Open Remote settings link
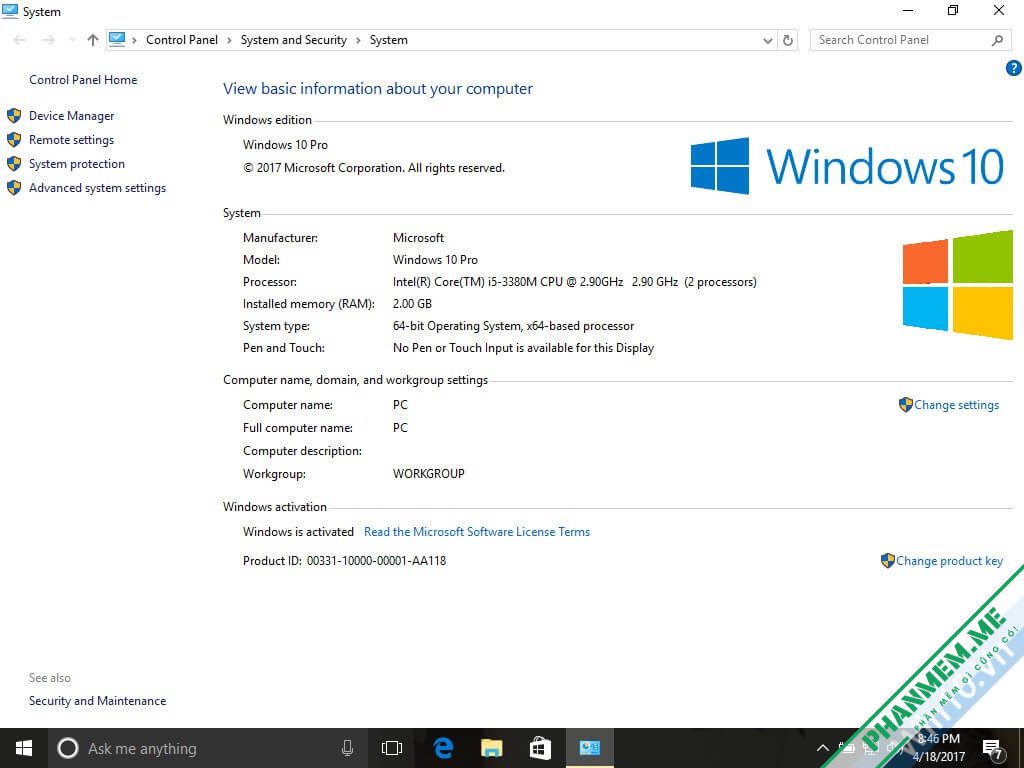The width and height of the screenshot is (1024, 768). 71,140
